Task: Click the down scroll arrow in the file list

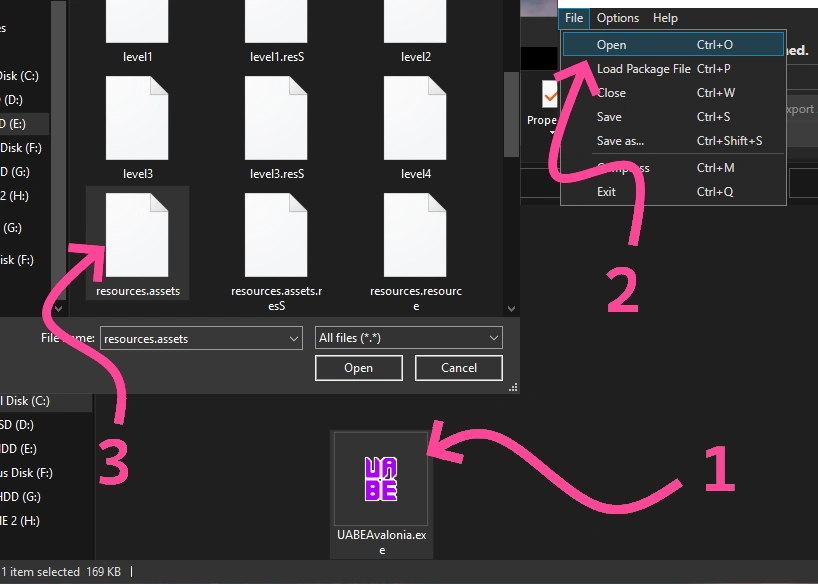Action: click(511, 307)
